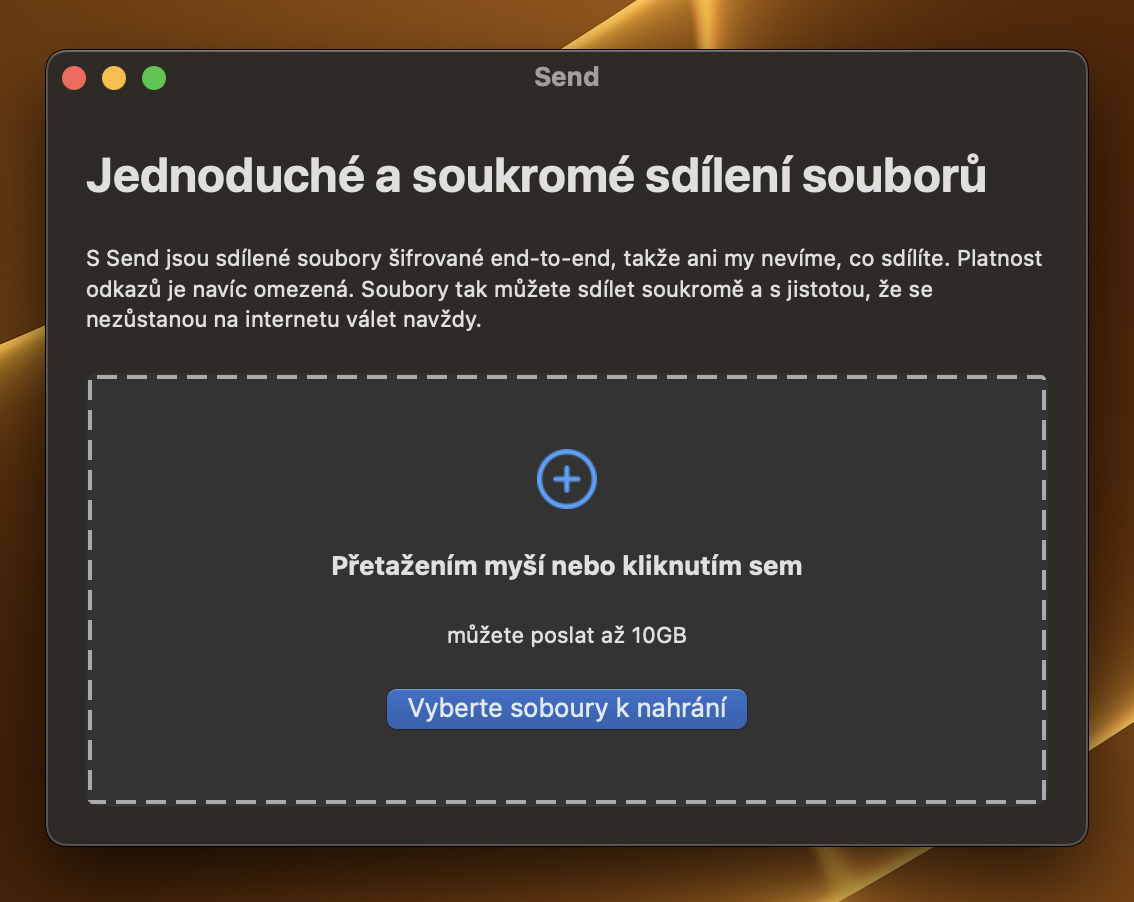Click the Send window title text
The height and width of the screenshot is (902, 1134).
point(566,77)
